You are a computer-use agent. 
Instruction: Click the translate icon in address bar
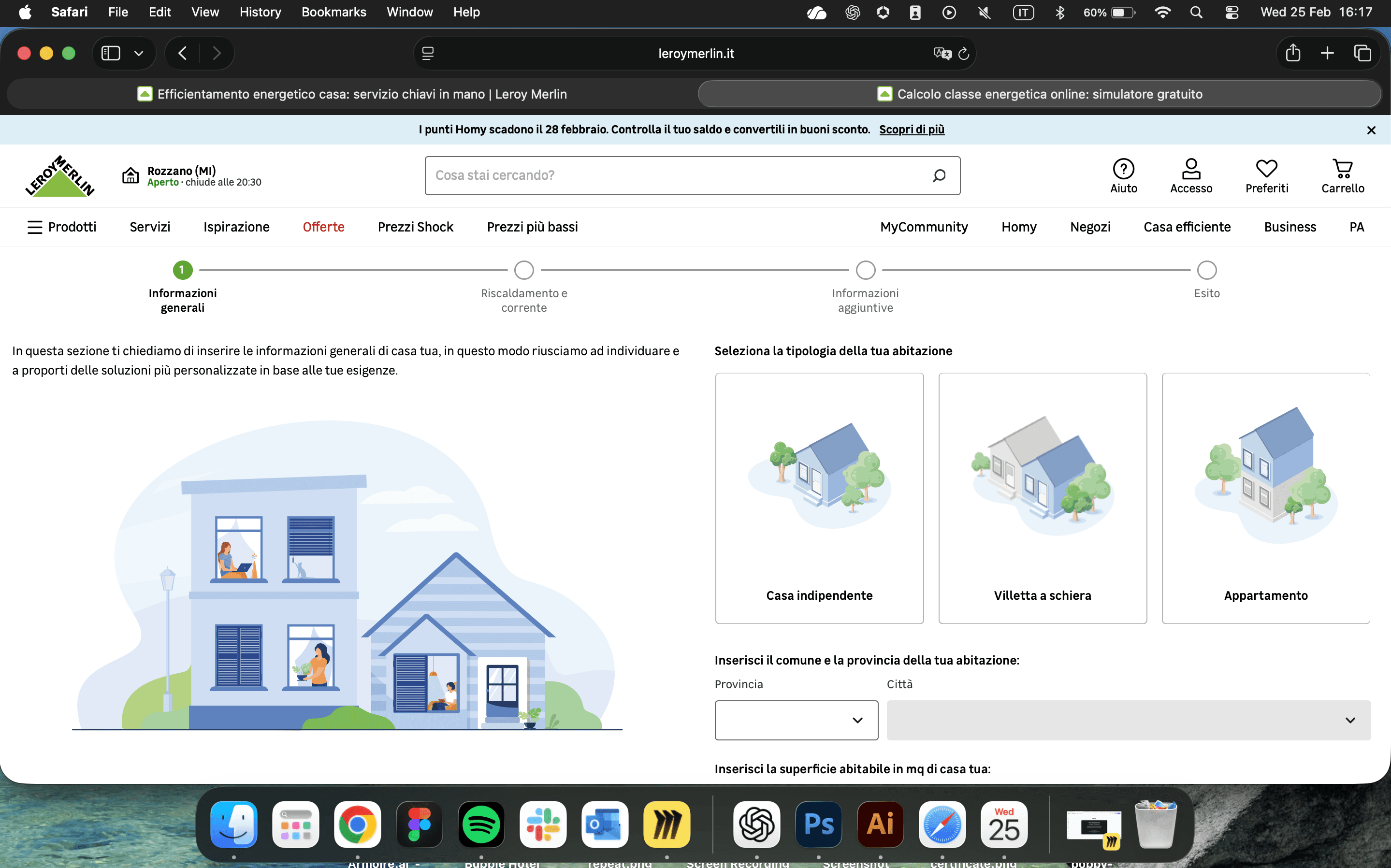[x=942, y=53]
